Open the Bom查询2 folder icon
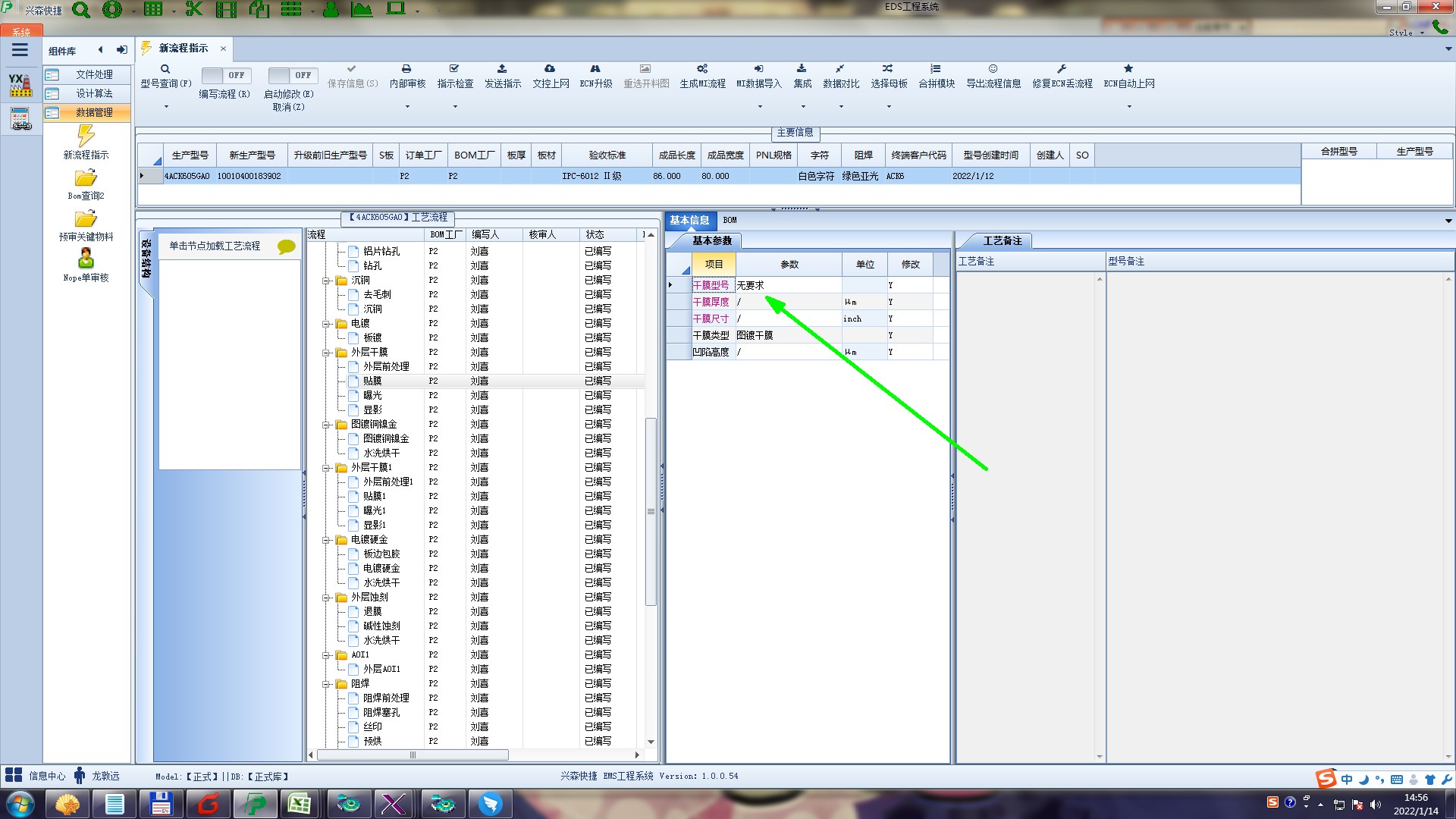The width and height of the screenshot is (1456, 819). pyautogui.click(x=86, y=179)
